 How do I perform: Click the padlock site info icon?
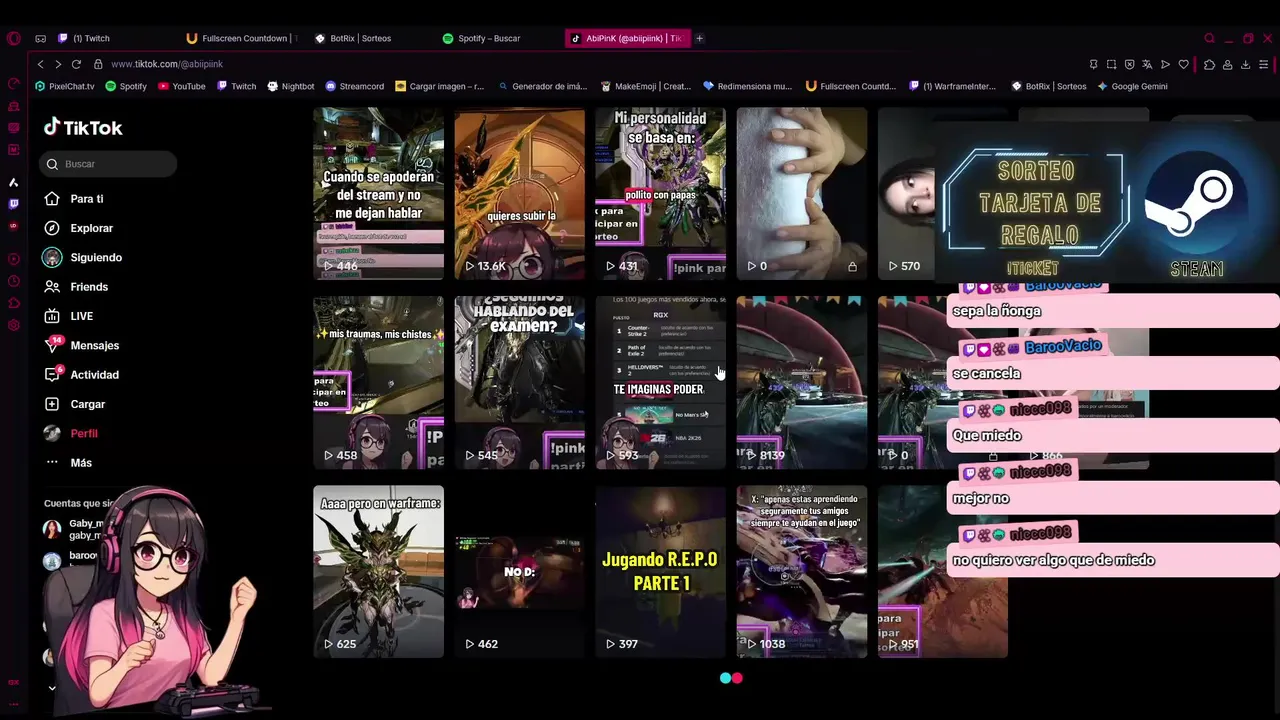tap(98, 64)
